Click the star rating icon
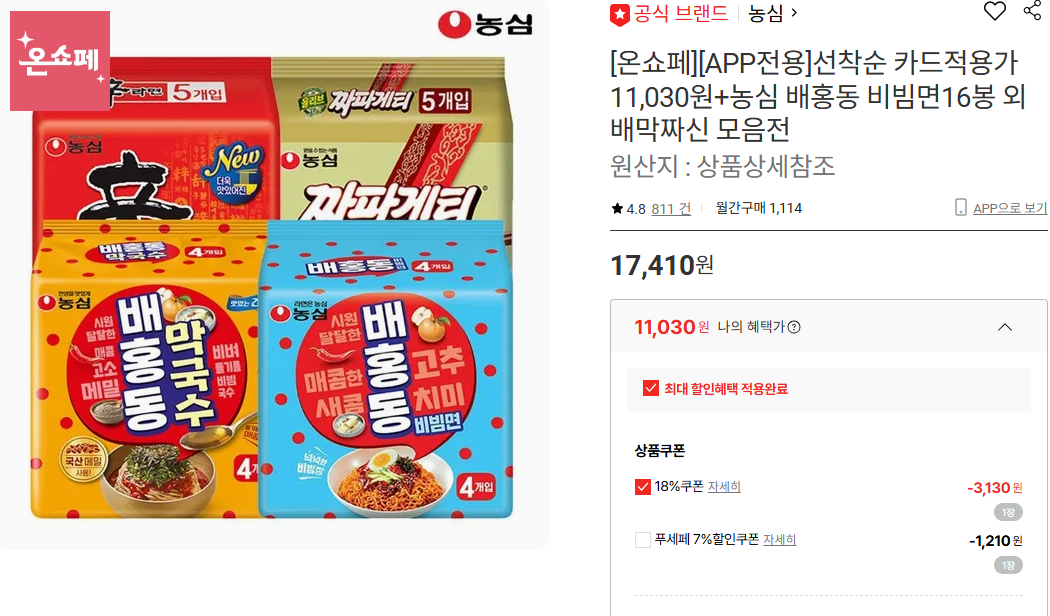Viewport: 1050px width, 616px height. click(x=617, y=209)
